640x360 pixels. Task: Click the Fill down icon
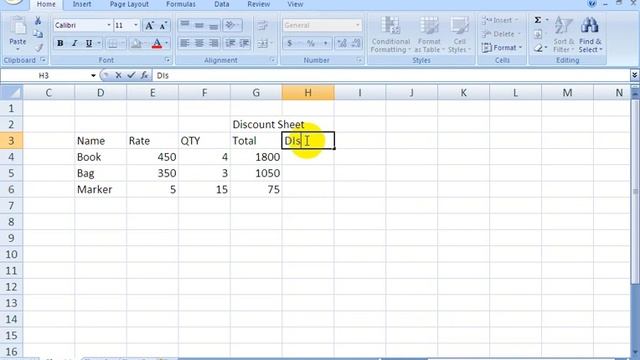[x=538, y=34]
